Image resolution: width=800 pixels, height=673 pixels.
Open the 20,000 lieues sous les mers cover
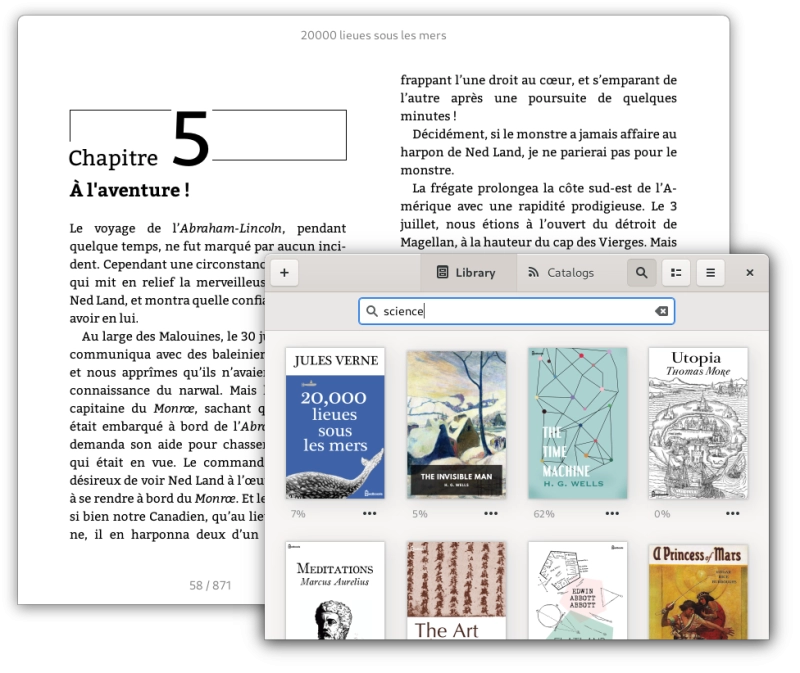[335, 423]
